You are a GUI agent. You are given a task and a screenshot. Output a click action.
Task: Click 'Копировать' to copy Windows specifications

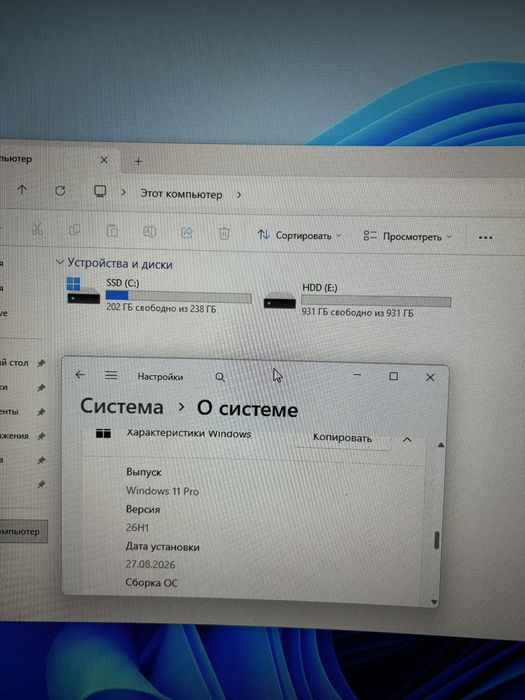(x=342, y=438)
